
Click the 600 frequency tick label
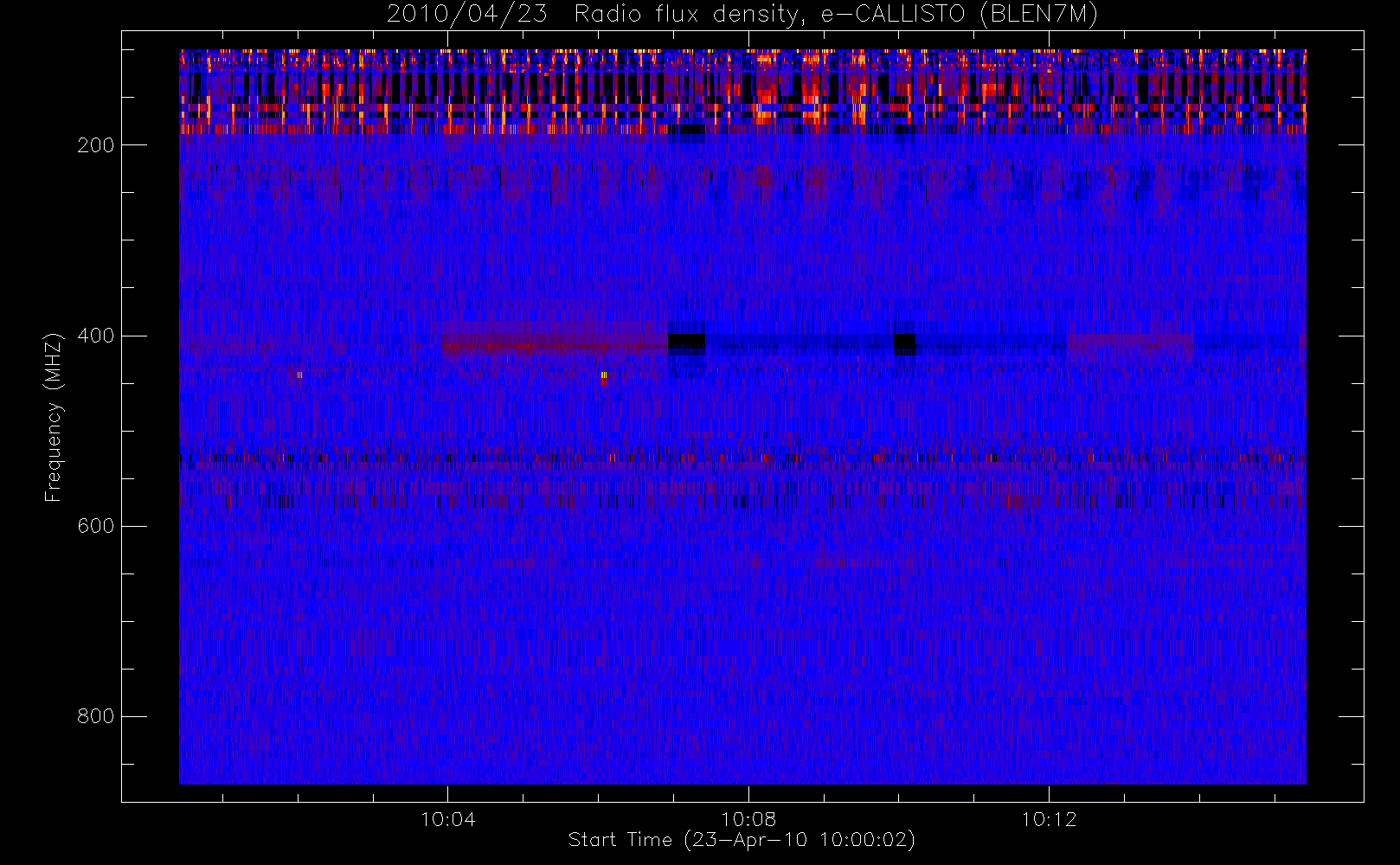95,526
